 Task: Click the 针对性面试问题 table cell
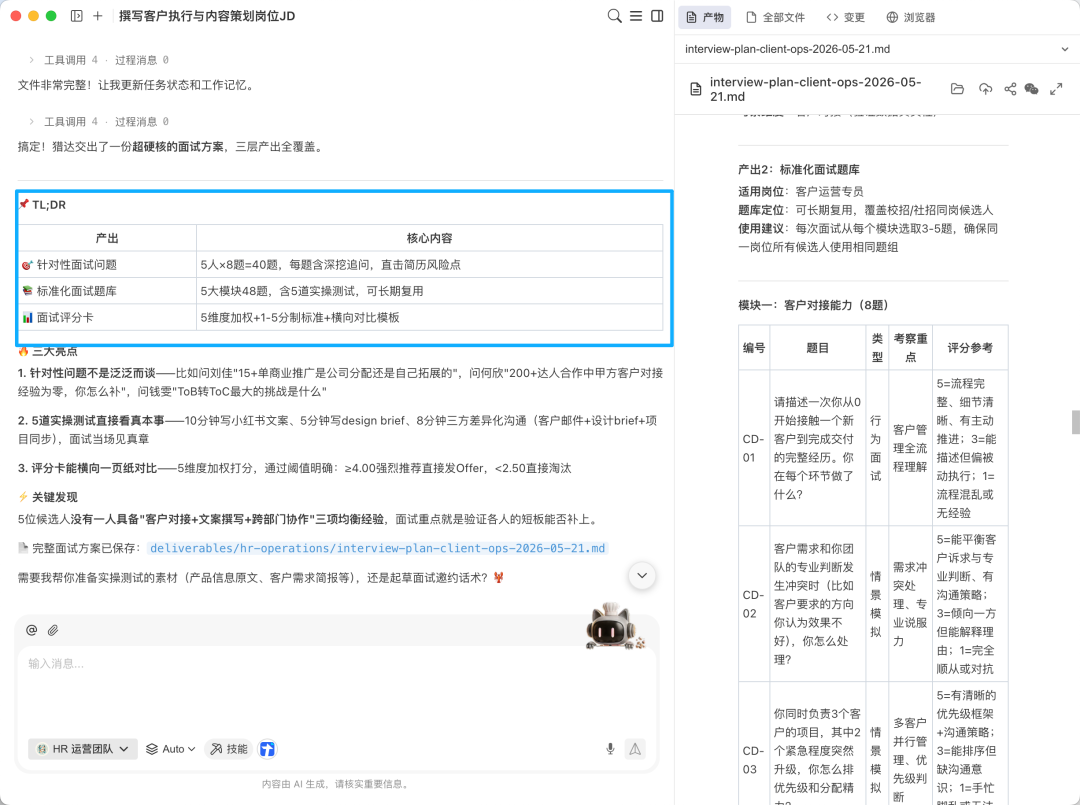click(x=107, y=264)
